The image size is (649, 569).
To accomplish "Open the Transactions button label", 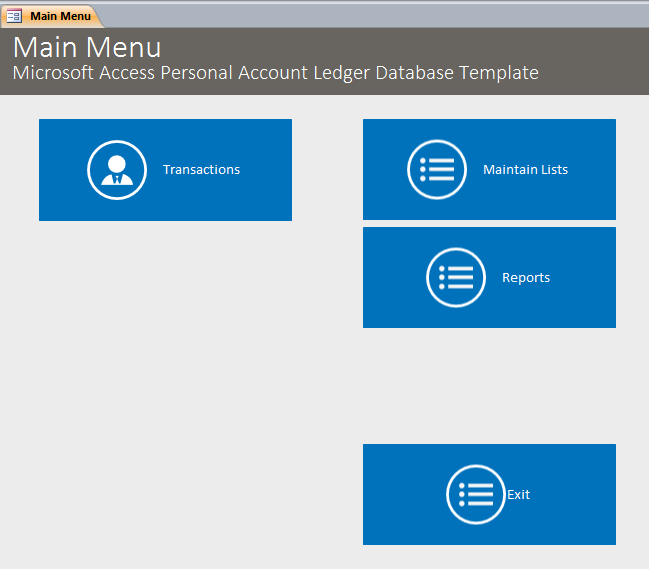I will click(201, 170).
